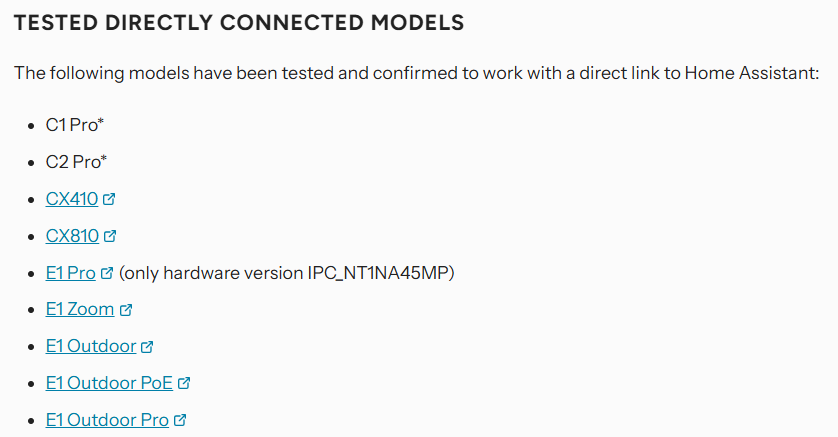Open the CX810 camera link
The width and height of the screenshot is (838, 437).
(73, 236)
